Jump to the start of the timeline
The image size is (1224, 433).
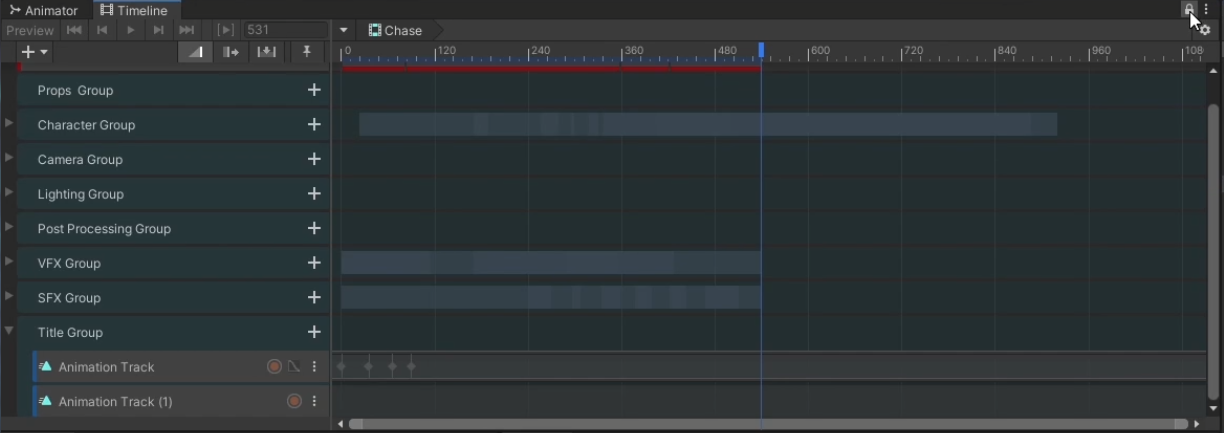coord(74,30)
